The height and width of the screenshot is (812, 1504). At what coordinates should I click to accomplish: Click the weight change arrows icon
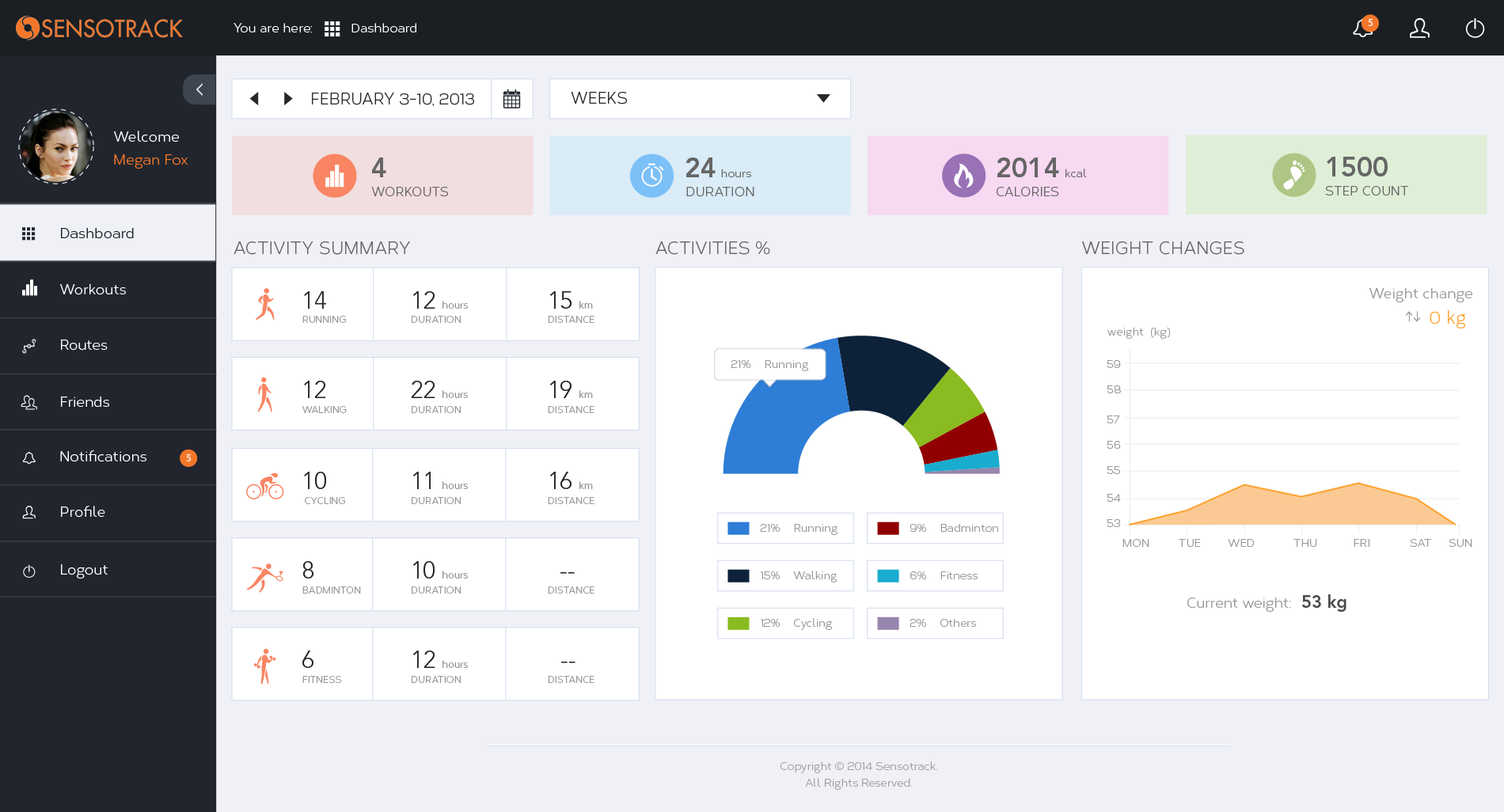(x=1413, y=317)
